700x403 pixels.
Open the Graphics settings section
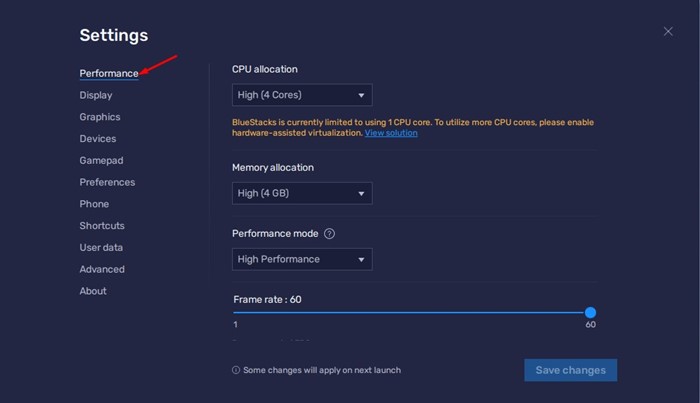(x=100, y=117)
